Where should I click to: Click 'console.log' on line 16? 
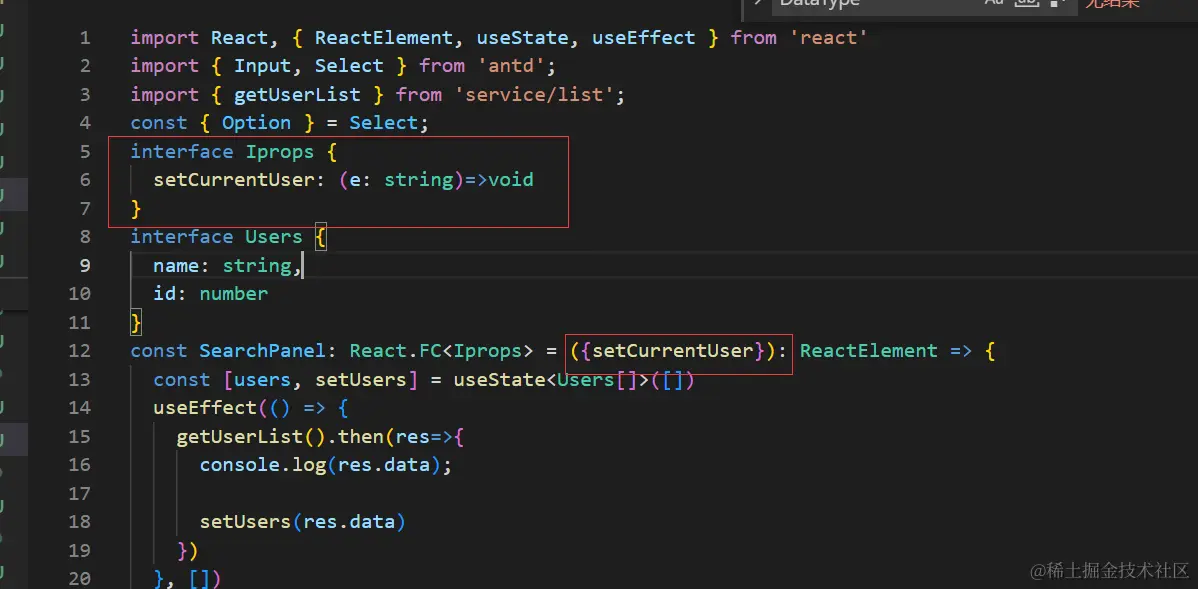pyautogui.click(x=263, y=464)
